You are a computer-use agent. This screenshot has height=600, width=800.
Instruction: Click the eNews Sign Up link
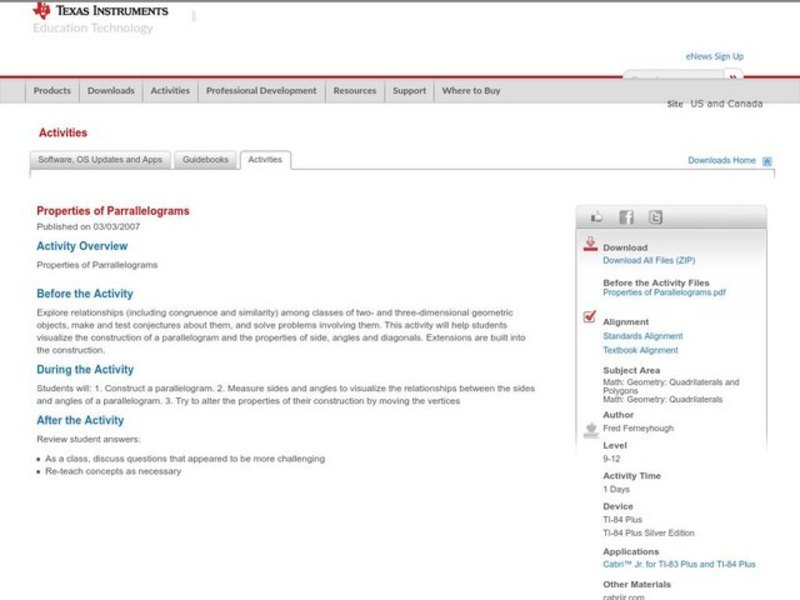[714, 57]
